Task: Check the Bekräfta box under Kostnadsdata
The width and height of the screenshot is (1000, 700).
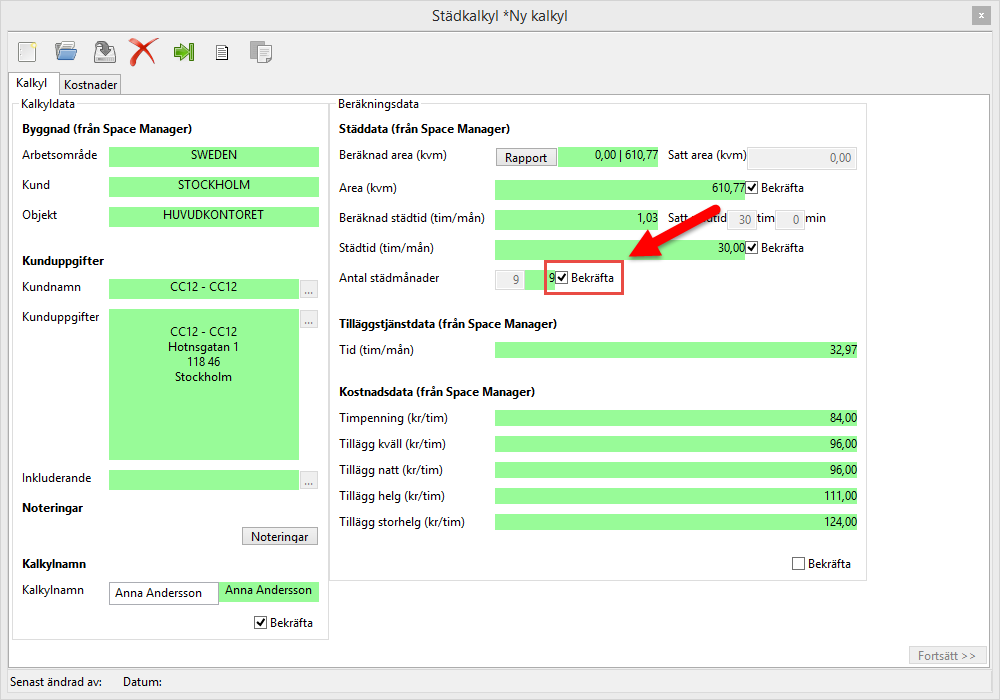Action: pos(798,564)
